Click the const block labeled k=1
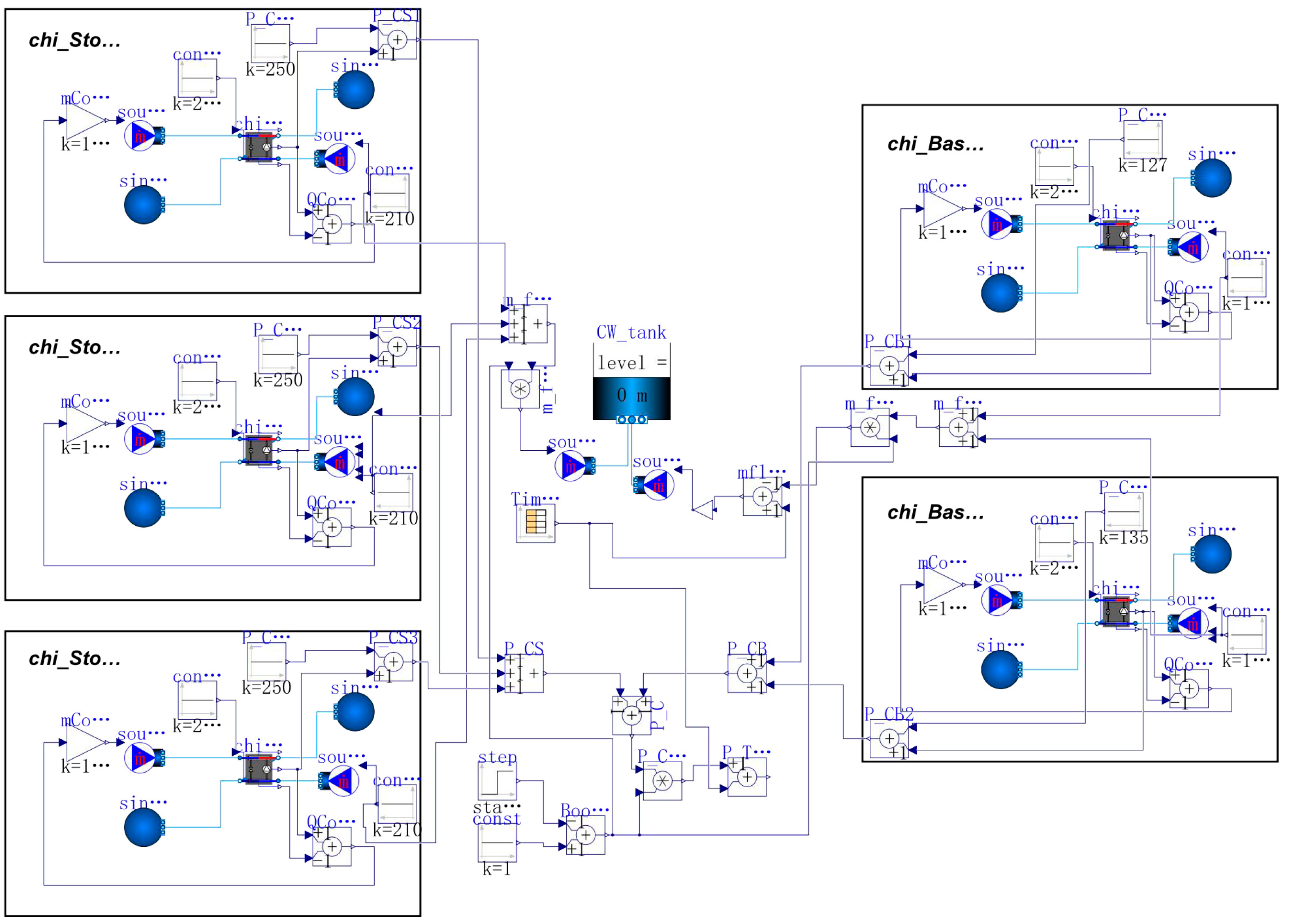This screenshot has width=1291, height=924. [x=497, y=843]
